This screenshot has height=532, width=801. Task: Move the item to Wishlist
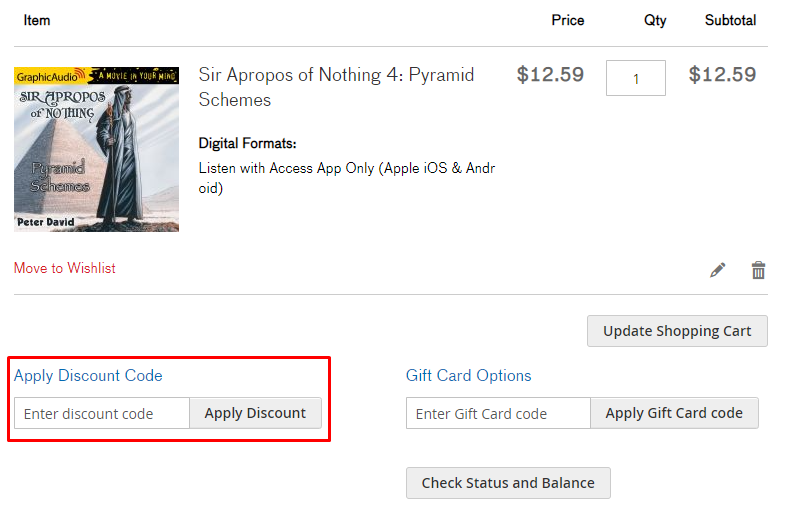pyautogui.click(x=65, y=268)
